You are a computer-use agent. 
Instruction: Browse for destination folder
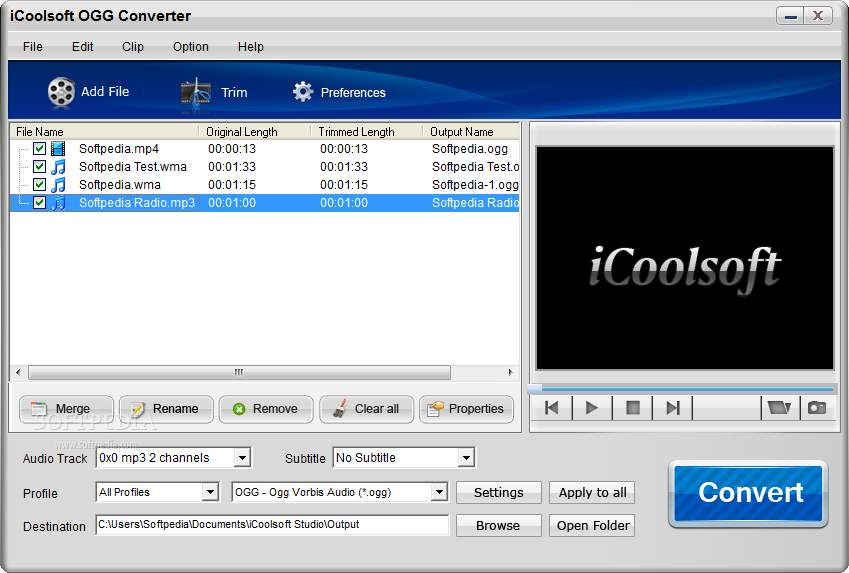pyautogui.click(x=499, y=525)
